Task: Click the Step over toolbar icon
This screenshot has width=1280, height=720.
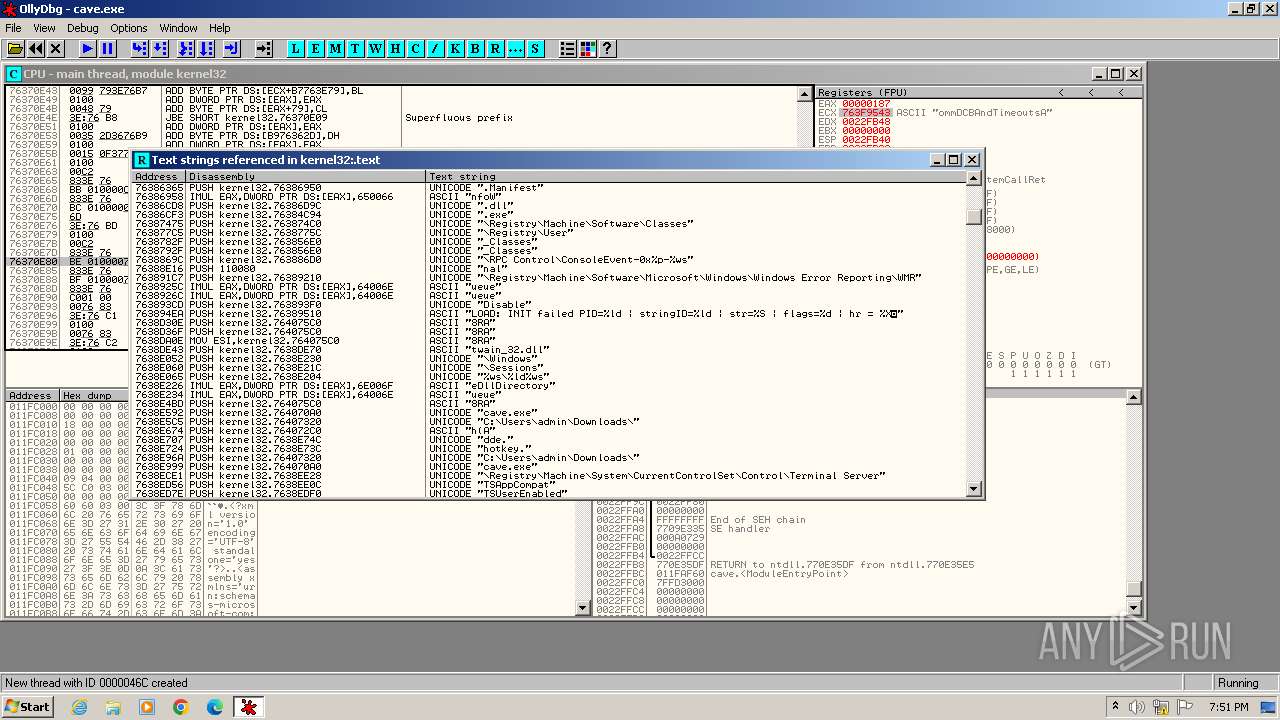Action: pyautogui.click(x=160, y=48)
